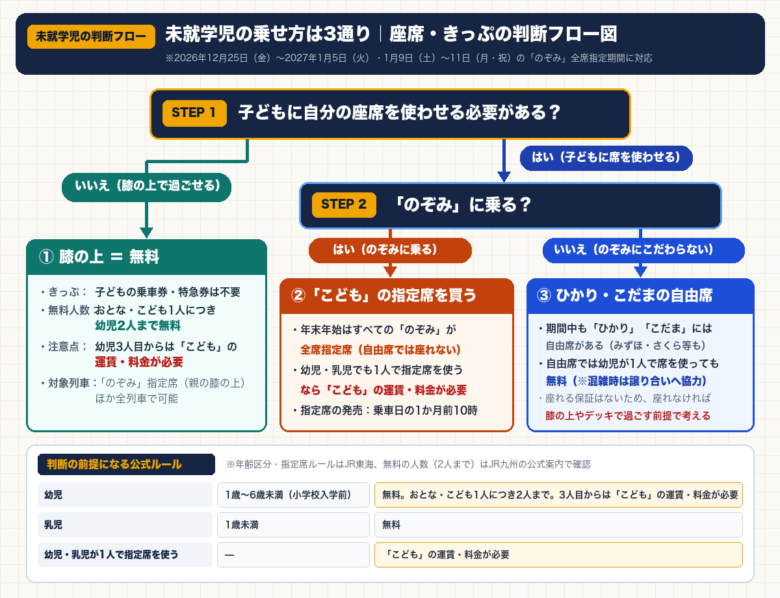780x598 pixels.
Task: Click cell 1歳〜6歳未満（小学校入学前）
Action: point(293,495)
